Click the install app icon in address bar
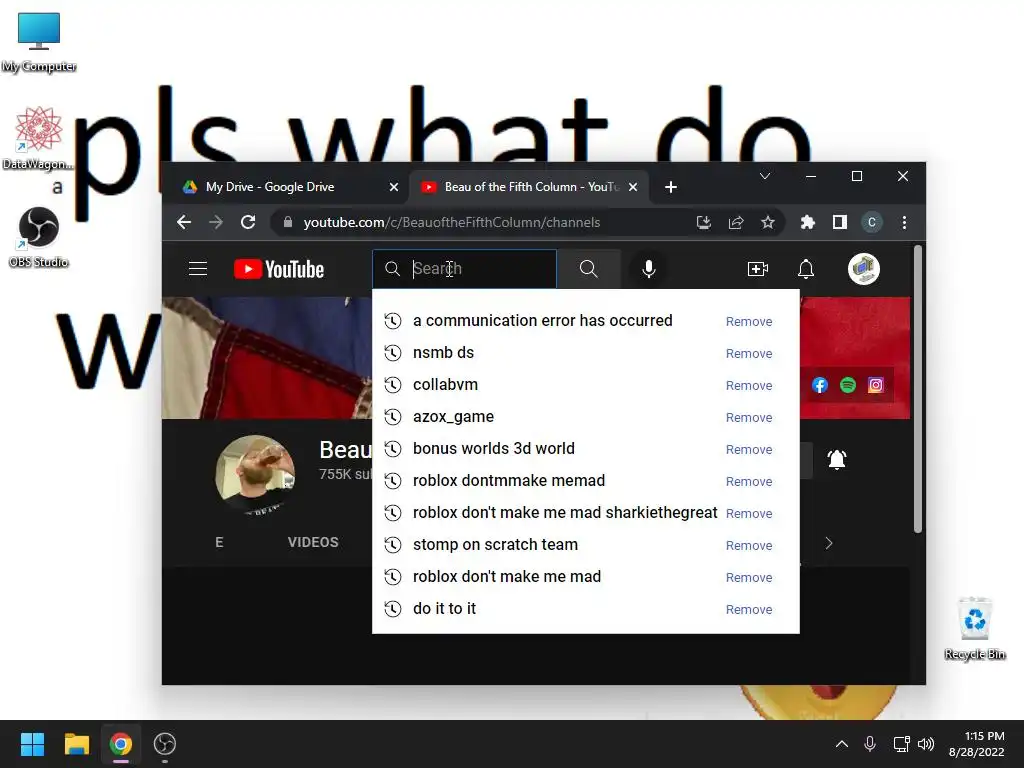1024x768 pixels. [x=703, y=222]
